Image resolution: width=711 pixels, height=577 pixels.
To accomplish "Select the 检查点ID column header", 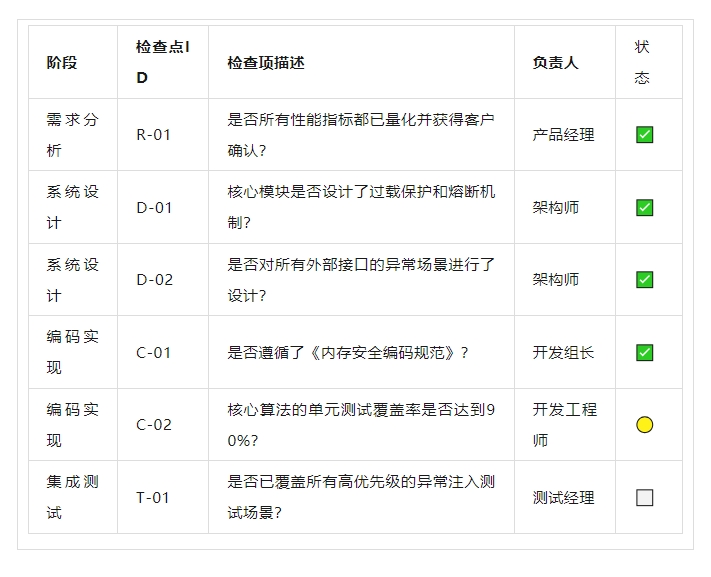I will 162,62.
